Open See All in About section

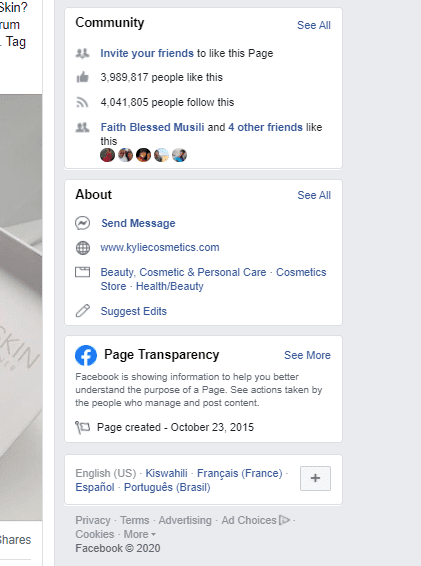tap(314, 195)
